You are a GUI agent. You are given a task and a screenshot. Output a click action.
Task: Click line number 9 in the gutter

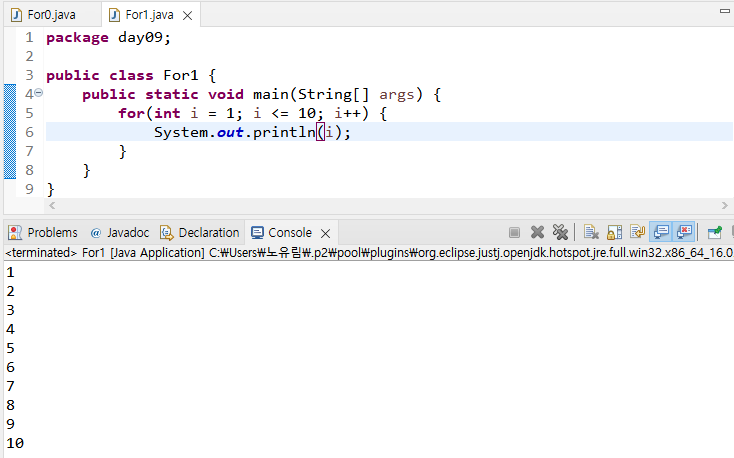tap(29, 189)
